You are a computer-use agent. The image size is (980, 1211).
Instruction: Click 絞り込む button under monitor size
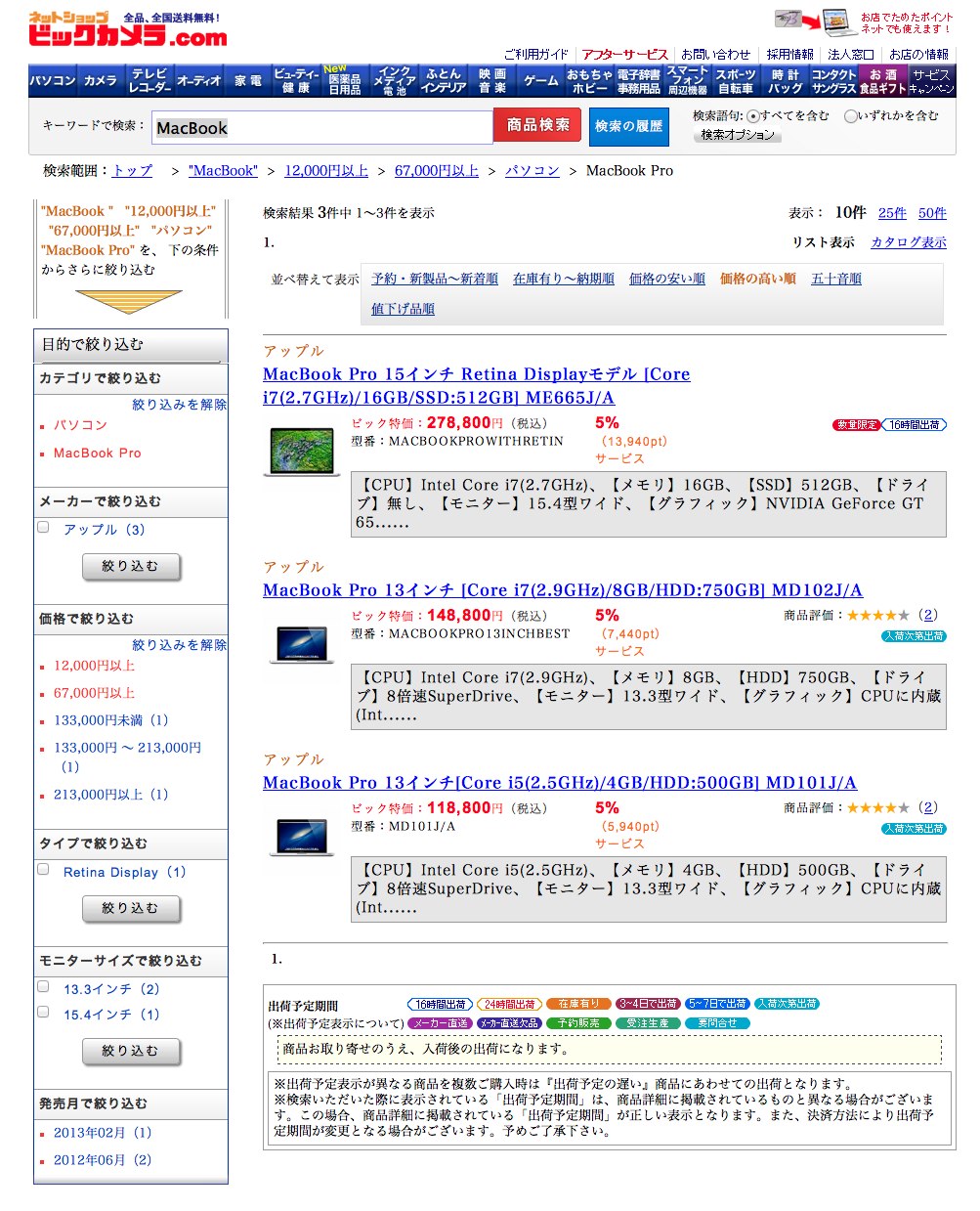pos(131,1051)
